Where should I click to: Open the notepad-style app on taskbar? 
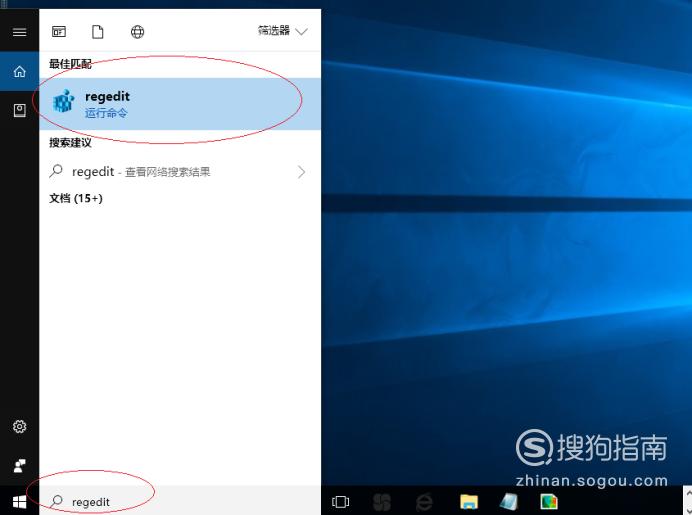tap(509, 502)
